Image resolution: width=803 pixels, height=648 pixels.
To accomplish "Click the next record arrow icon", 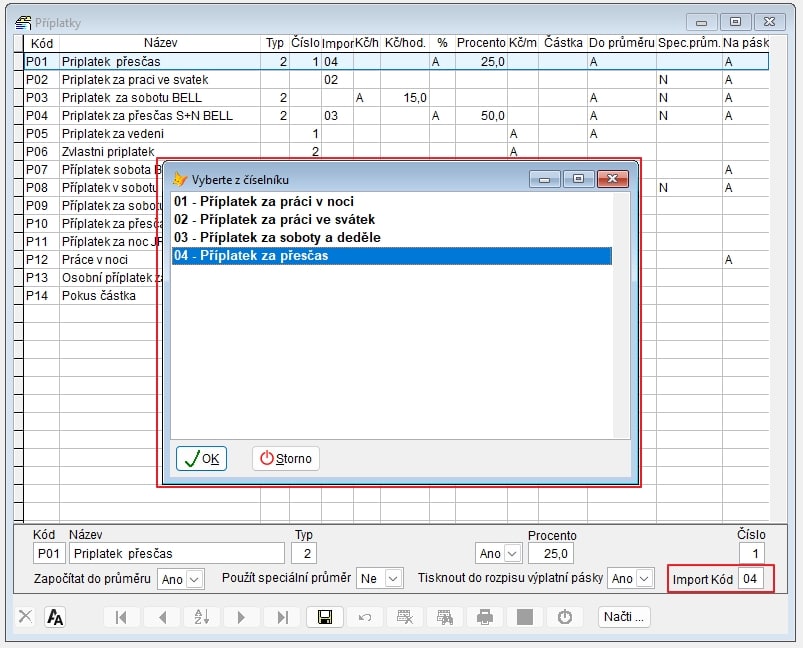I will pyautogui.click(x=241, y=617).
